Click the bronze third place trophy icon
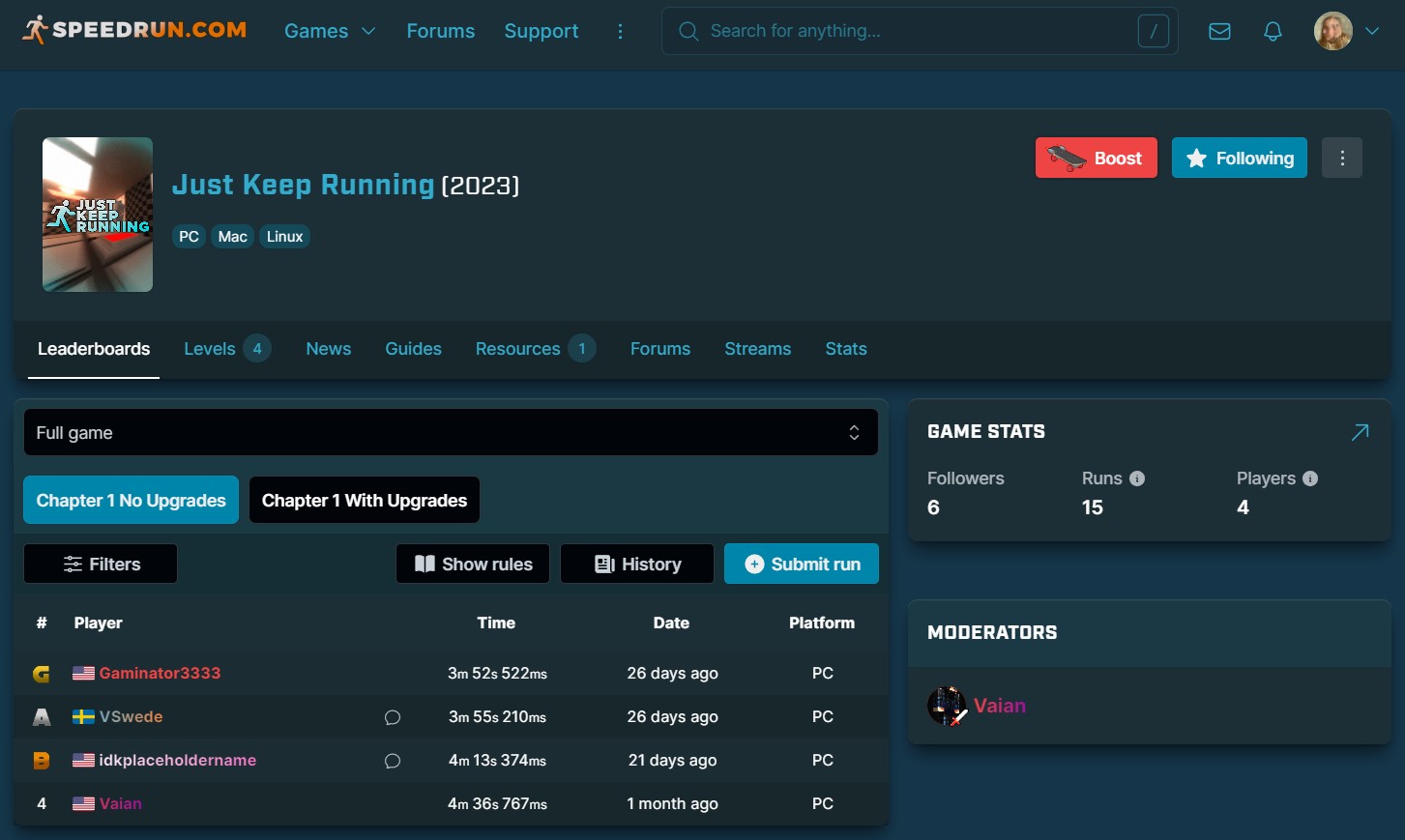1405x840 pixels. point(42,761)
